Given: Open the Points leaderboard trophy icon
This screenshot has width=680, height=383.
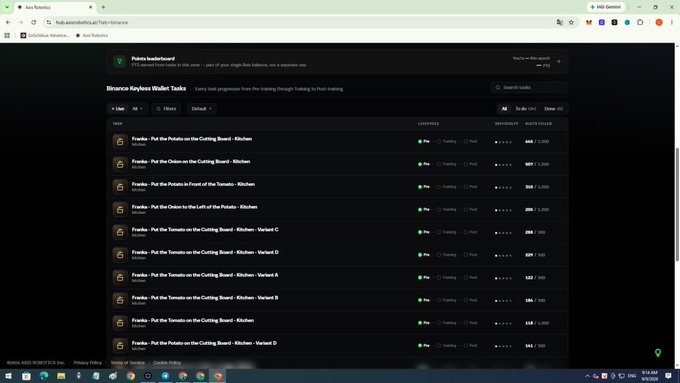Looking at the screenshot, I should 120,62.
